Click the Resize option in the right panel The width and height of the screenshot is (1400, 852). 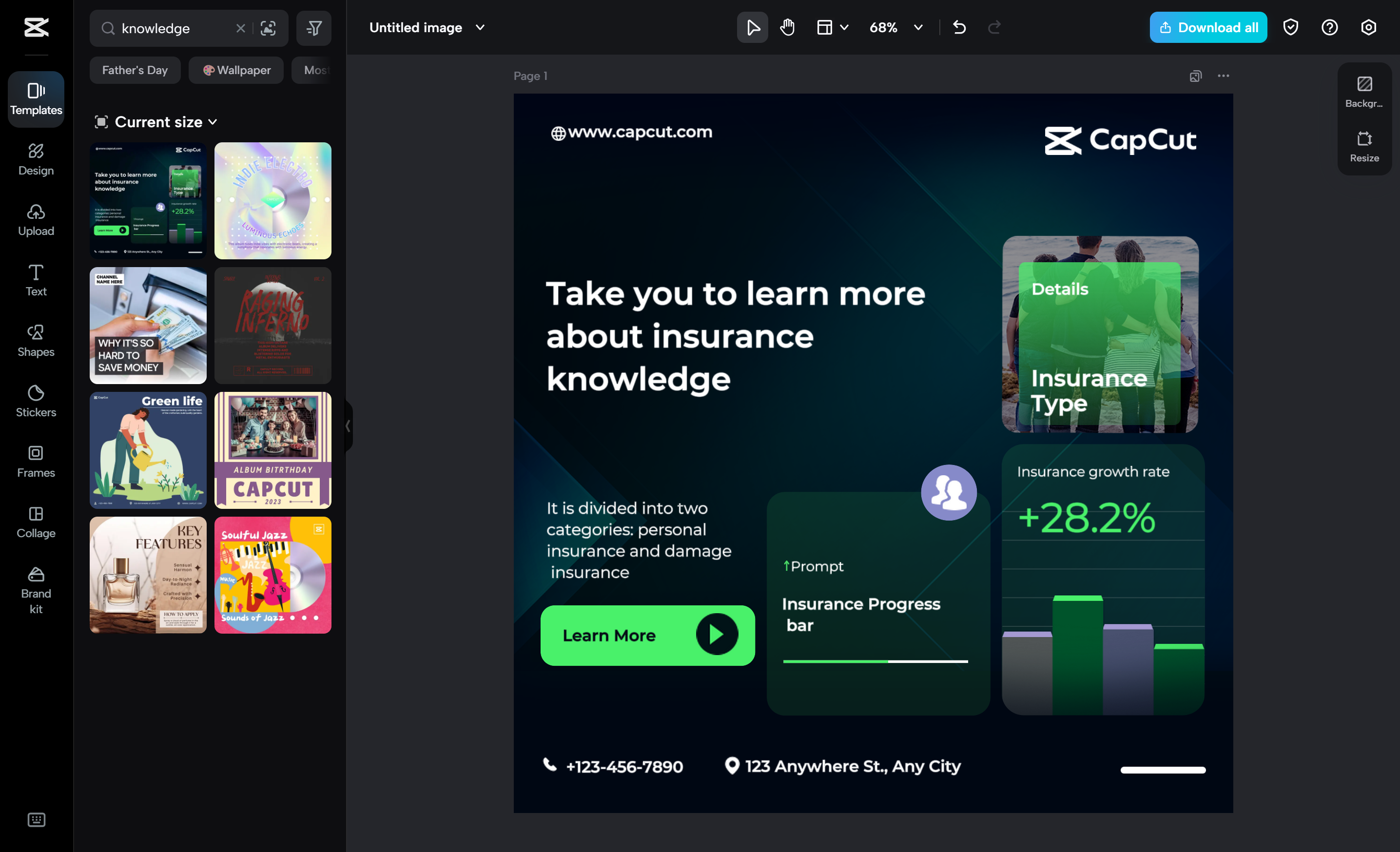click(1363, 147)
